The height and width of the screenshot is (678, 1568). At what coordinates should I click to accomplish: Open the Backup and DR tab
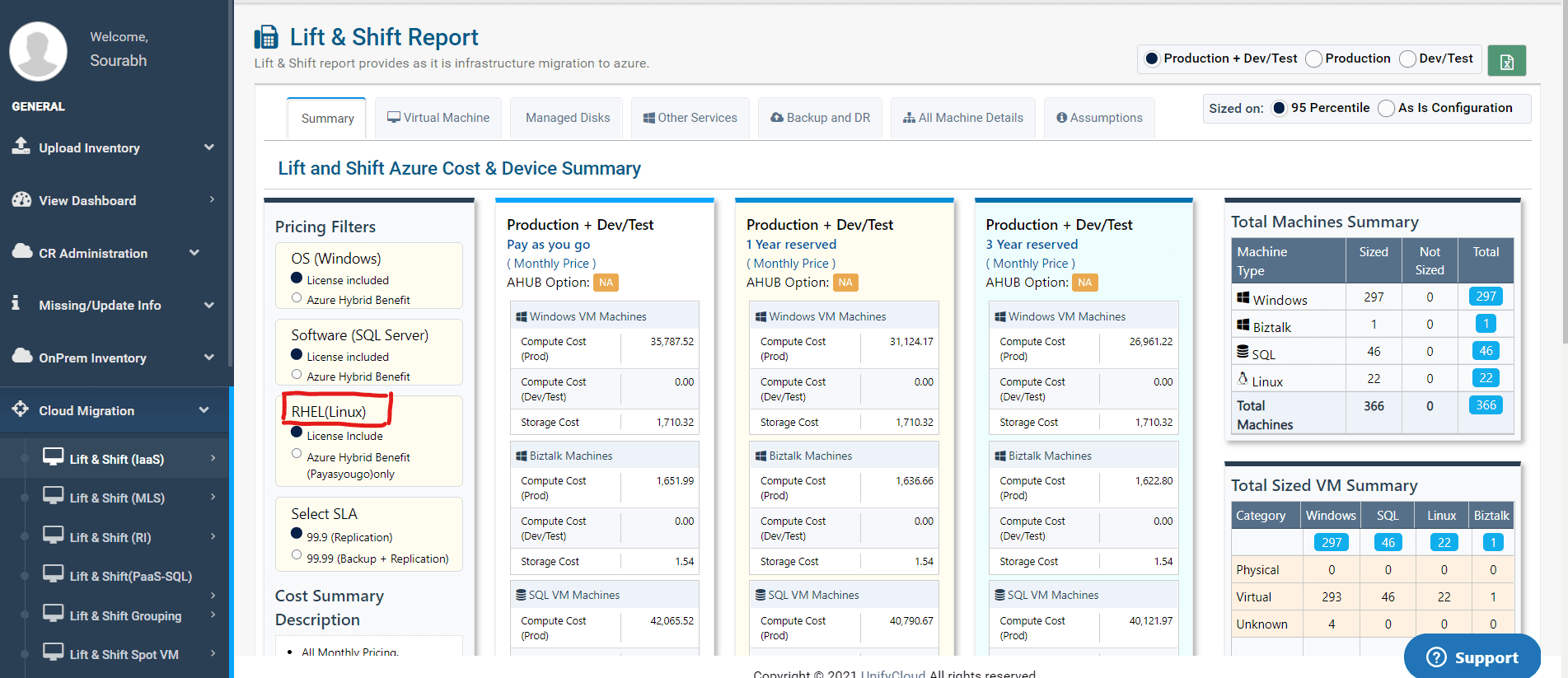tap(820, 118)
